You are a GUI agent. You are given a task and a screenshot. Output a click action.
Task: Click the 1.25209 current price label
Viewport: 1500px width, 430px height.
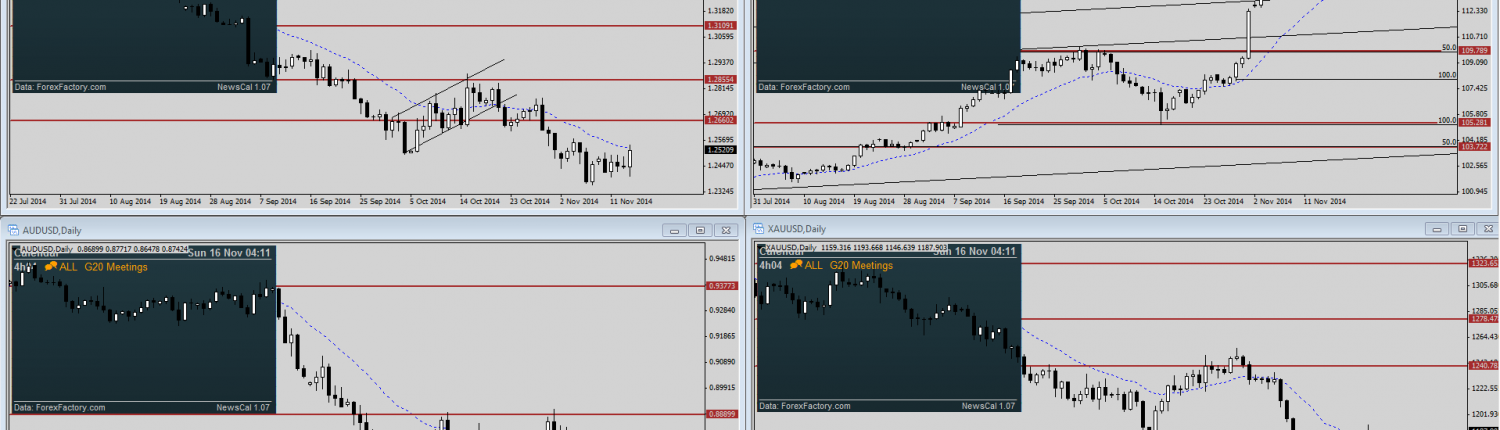(x=720, y=150)
